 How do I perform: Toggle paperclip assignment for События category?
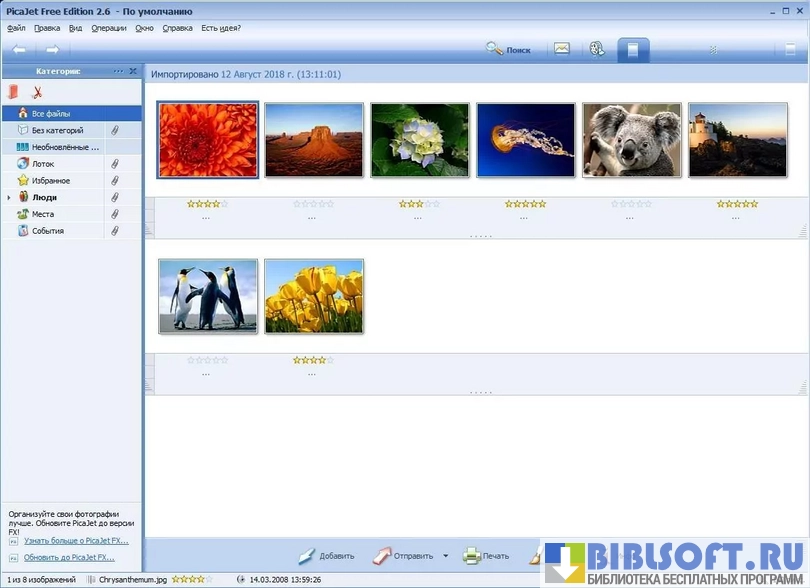[x=115, y=231]
